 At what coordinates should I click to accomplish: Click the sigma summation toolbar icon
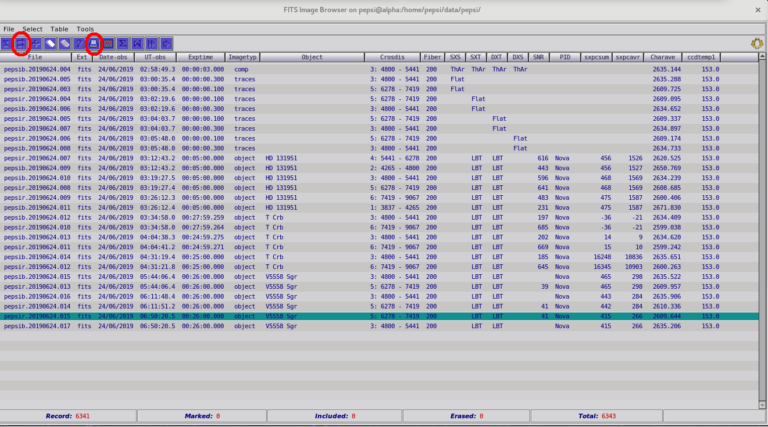click(122, 44)
